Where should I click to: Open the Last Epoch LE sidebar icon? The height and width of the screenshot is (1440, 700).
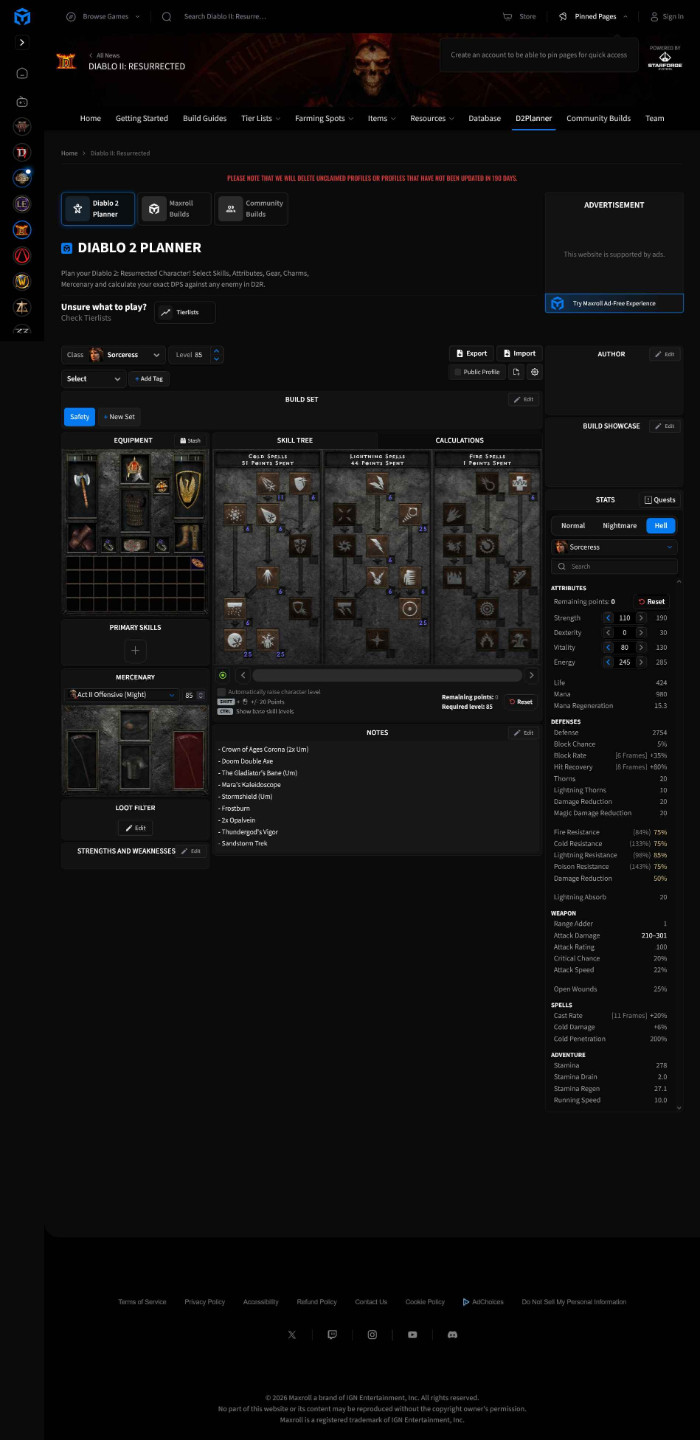pyautogui.click(x=22, y=204)
